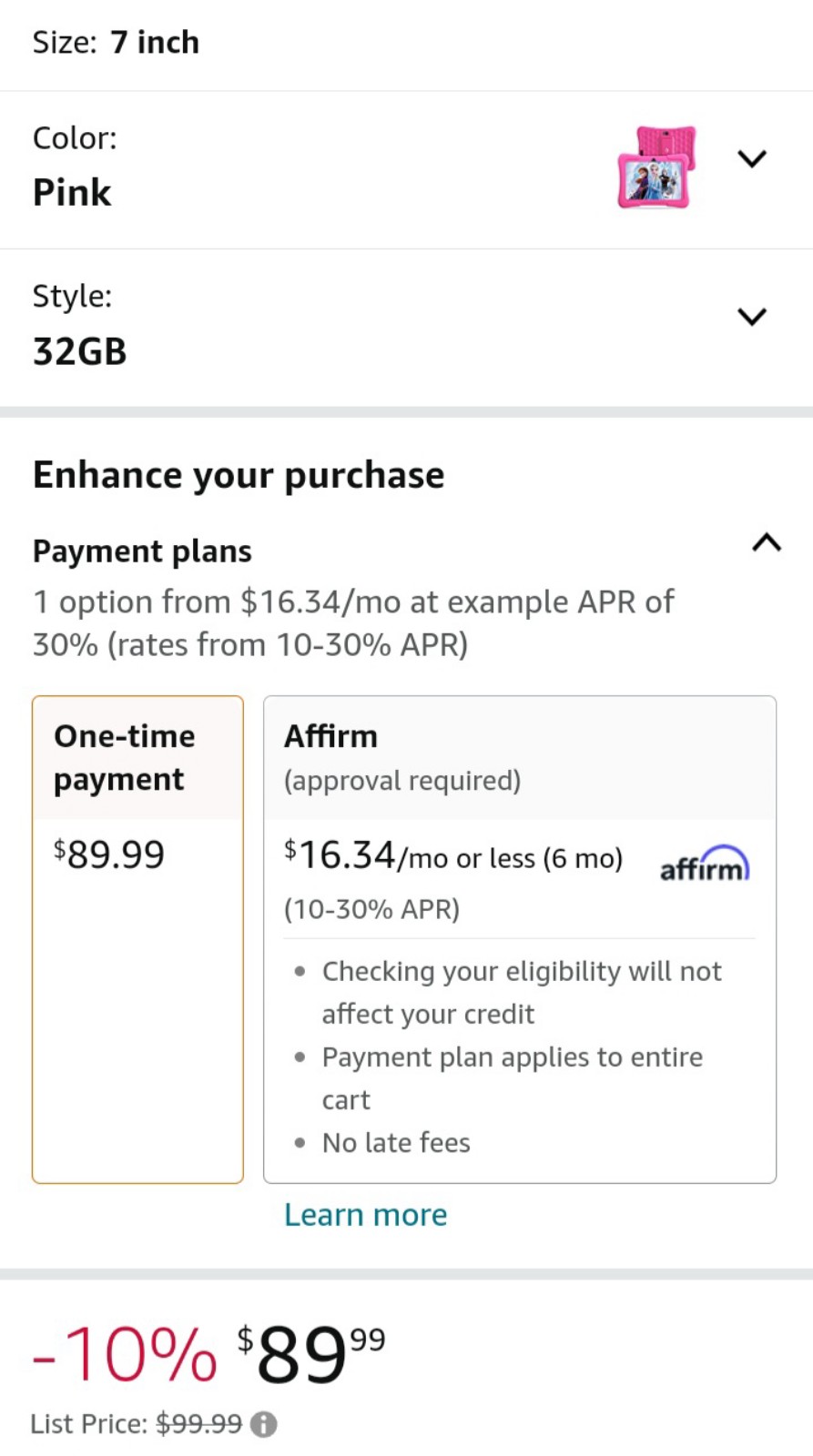The image size is (813, 1456).
Task: Select the One-time payment option
Action: click(137, 939)
